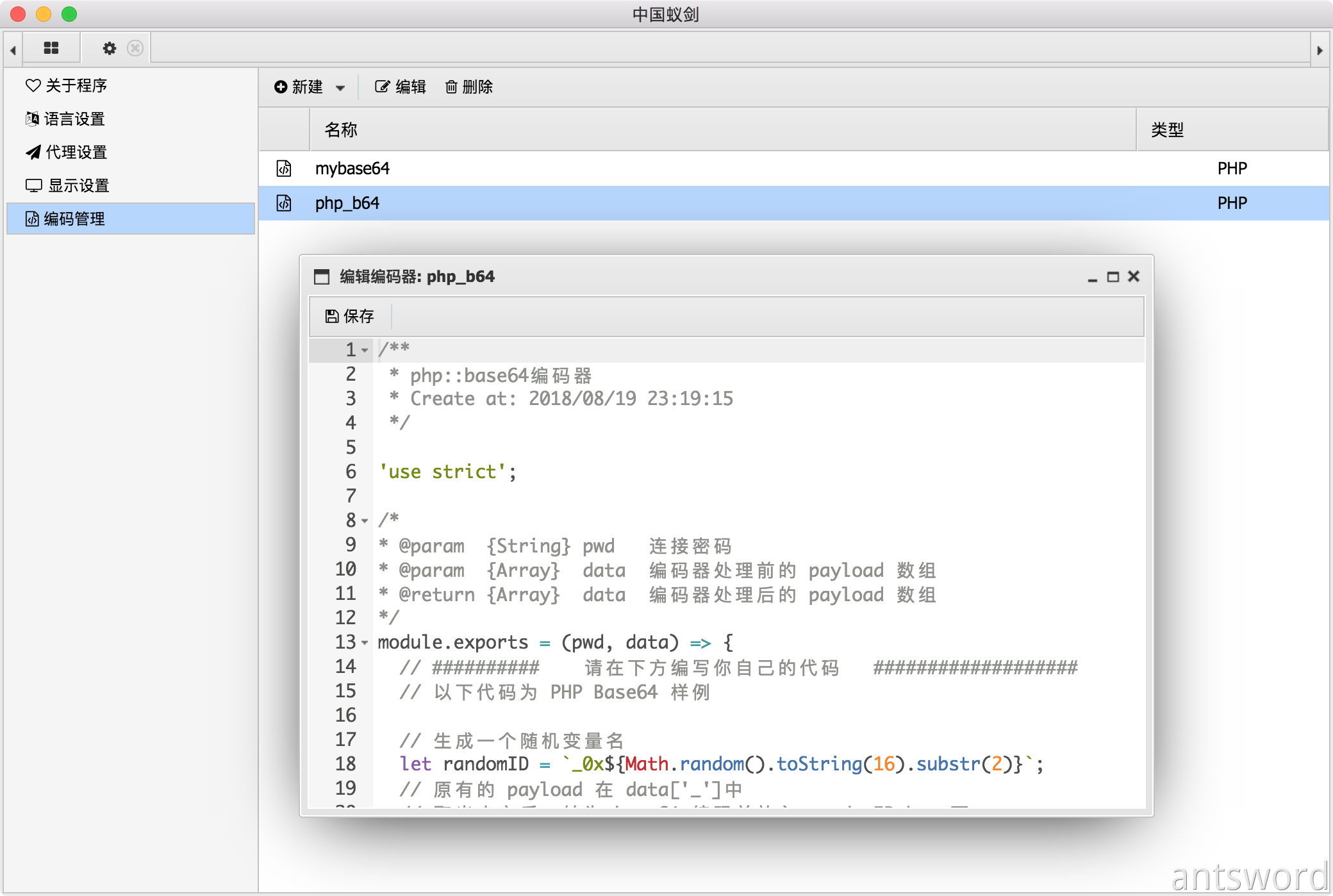The image size is (1333, 896).
Task: Maximize the php_b64 editor dialog
Action: 1113,277
